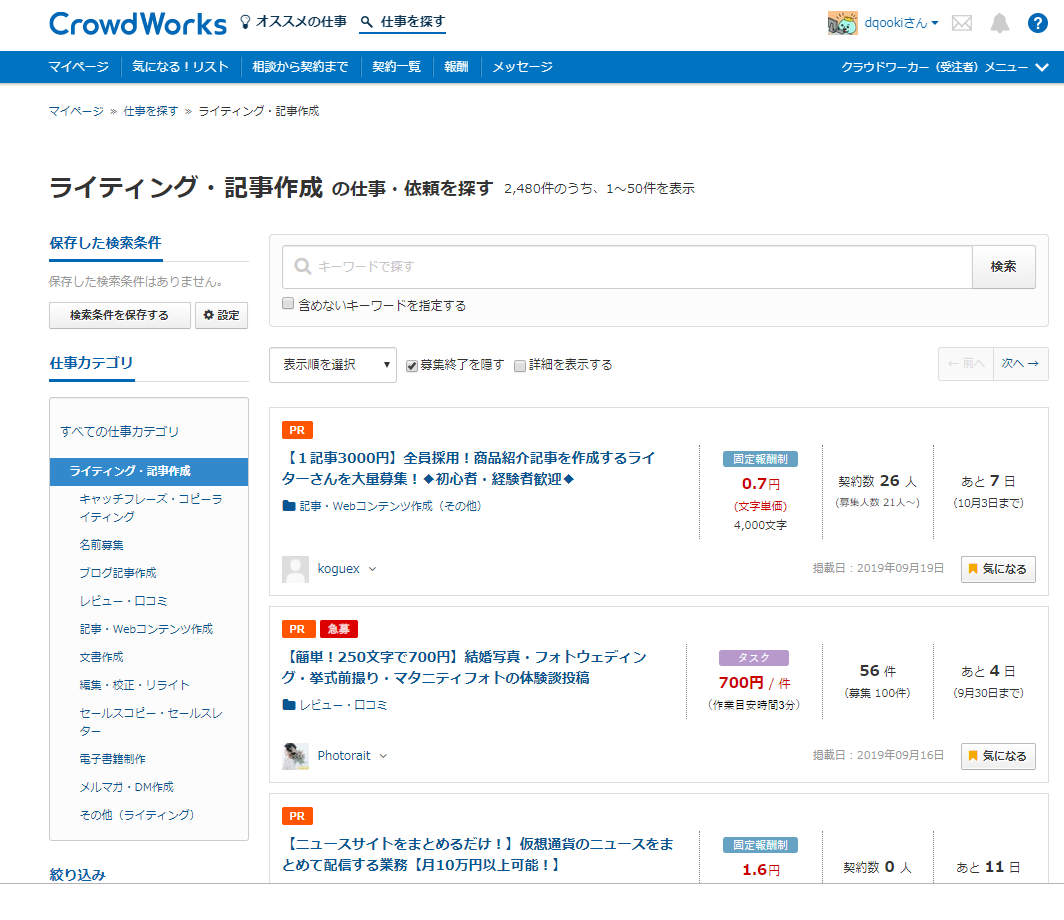The image size is (1064, 920).
Task: Enable 詳細を表示する checkbox
Action: 520,366
